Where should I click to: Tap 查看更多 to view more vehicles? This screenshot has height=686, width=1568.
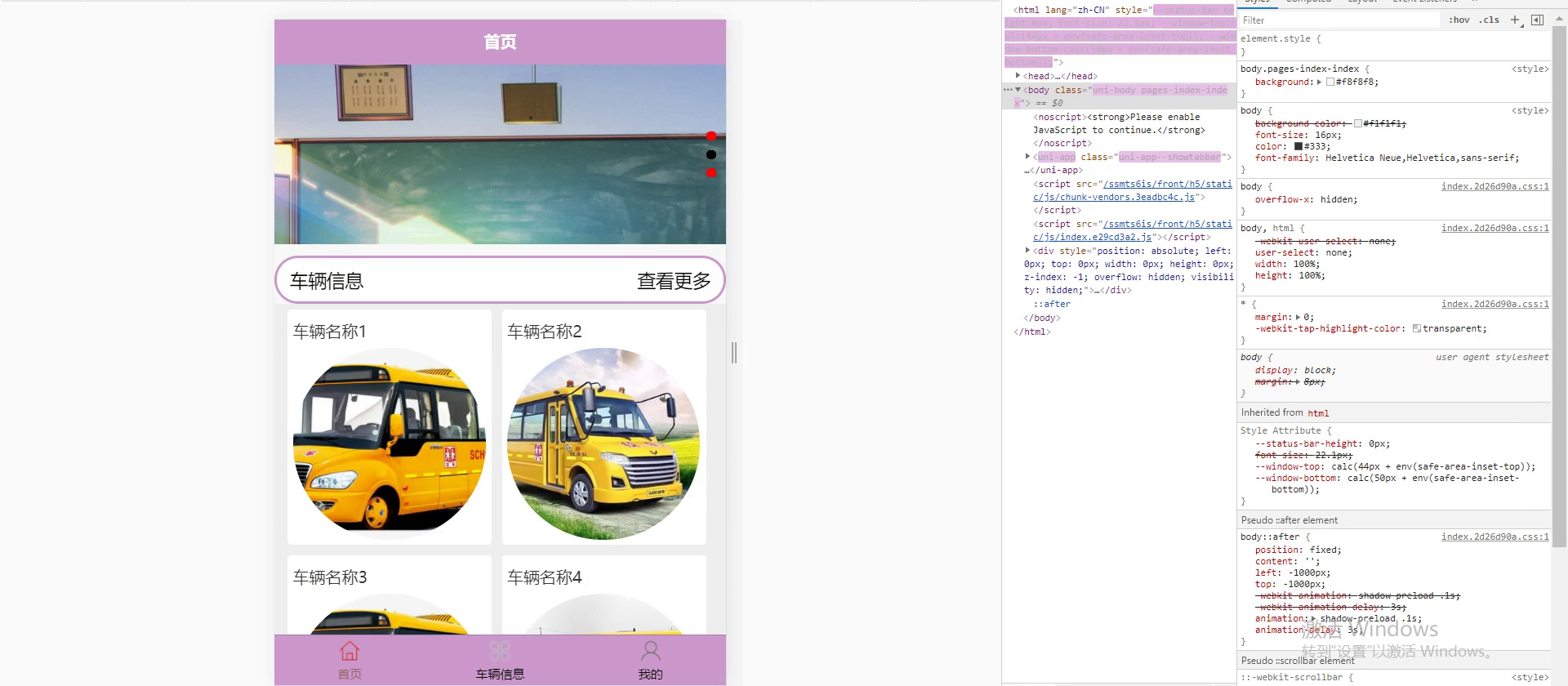(x=674, y=281)
